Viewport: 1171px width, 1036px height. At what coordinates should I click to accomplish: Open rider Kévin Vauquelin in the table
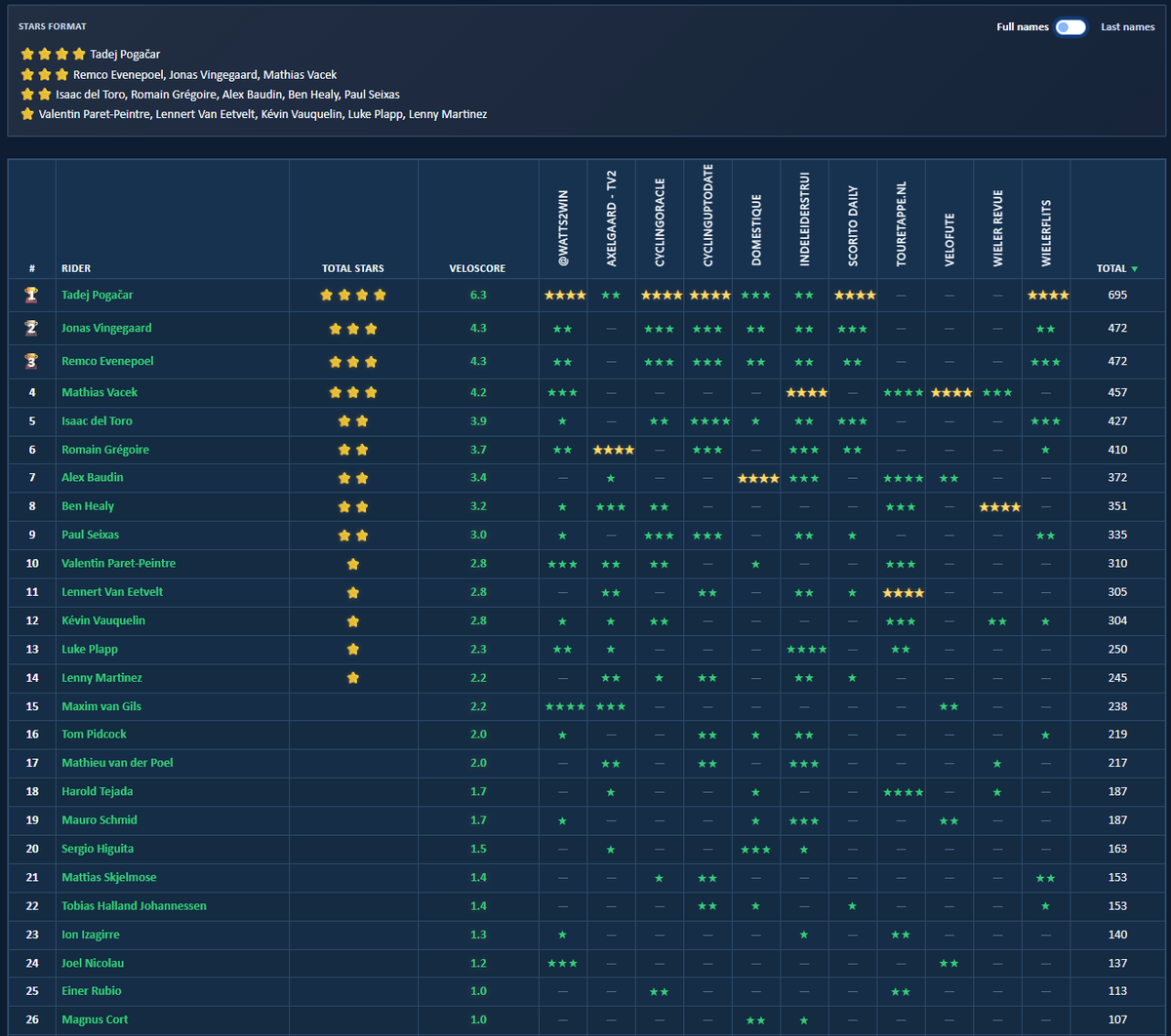click(103, 620)
